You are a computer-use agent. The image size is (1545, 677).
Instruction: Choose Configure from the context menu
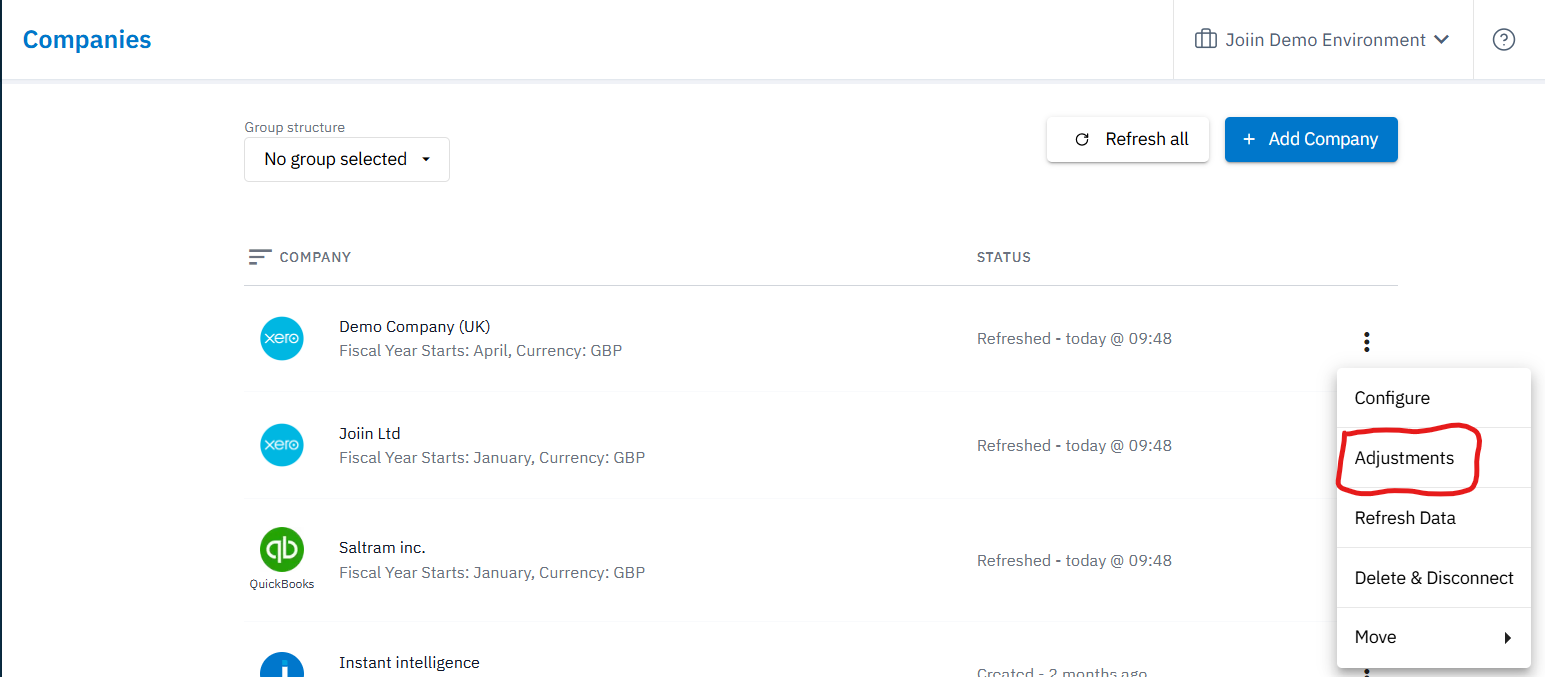pyautogui.click(x=1434, y=398)
